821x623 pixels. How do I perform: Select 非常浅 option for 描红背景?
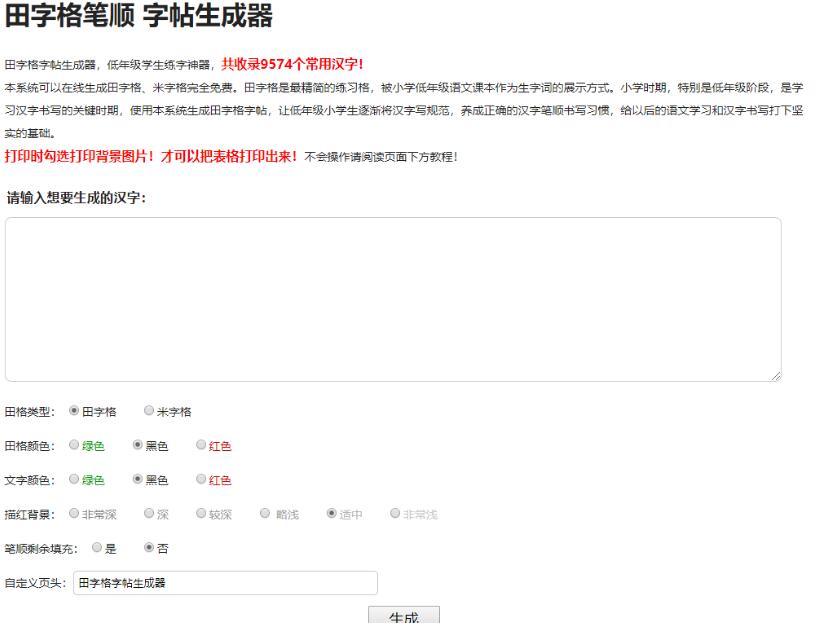tap(395, 514)
